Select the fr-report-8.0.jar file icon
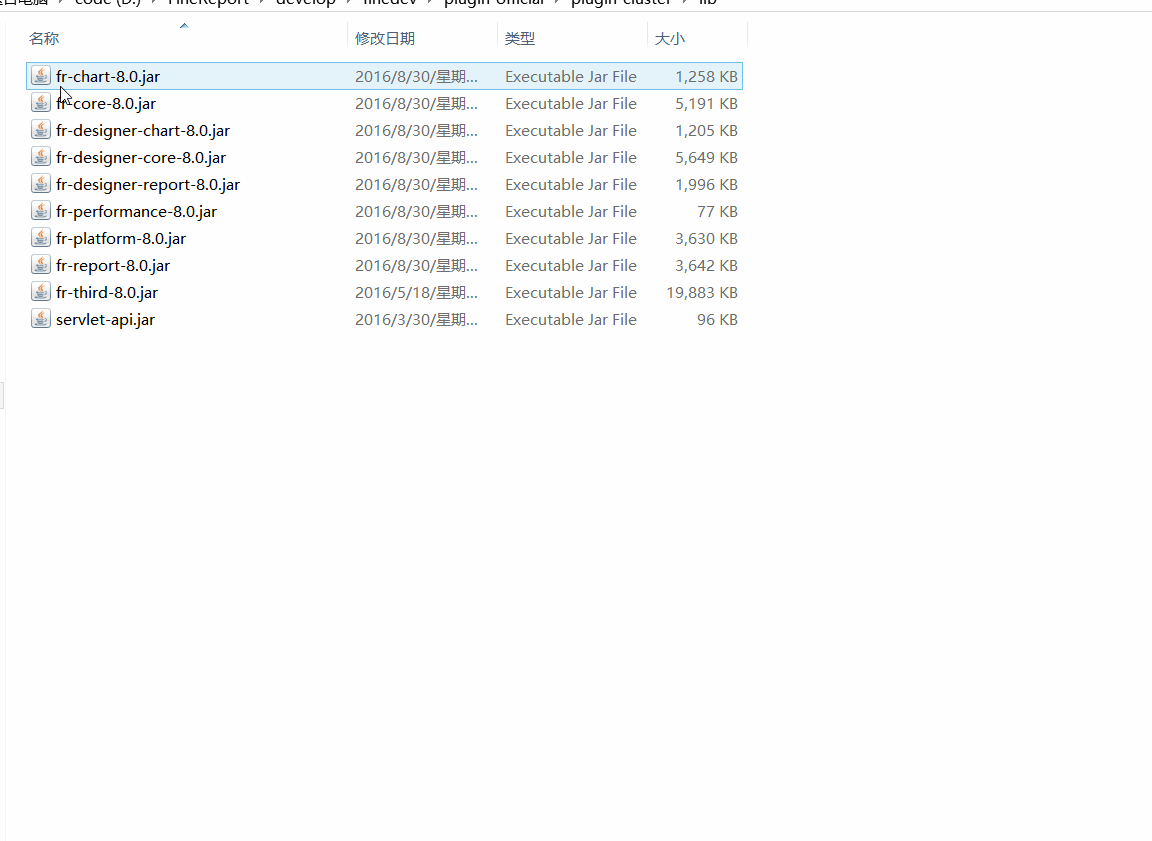 coord(41,265)
